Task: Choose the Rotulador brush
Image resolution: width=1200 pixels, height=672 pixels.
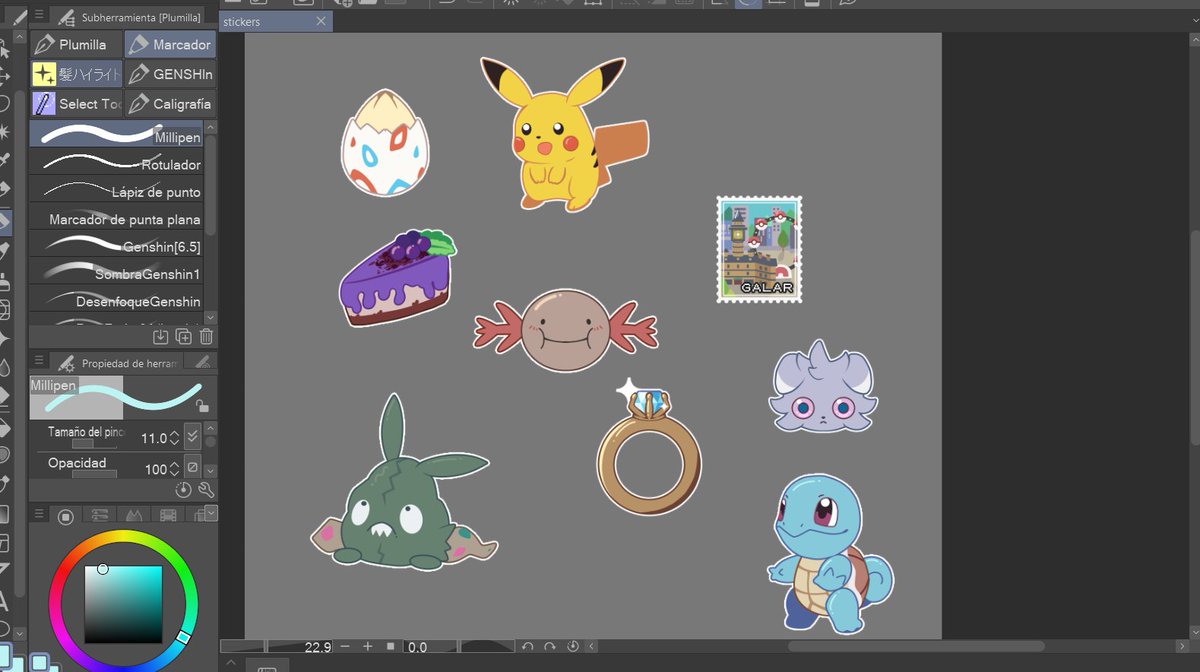Action: [116, 161]
